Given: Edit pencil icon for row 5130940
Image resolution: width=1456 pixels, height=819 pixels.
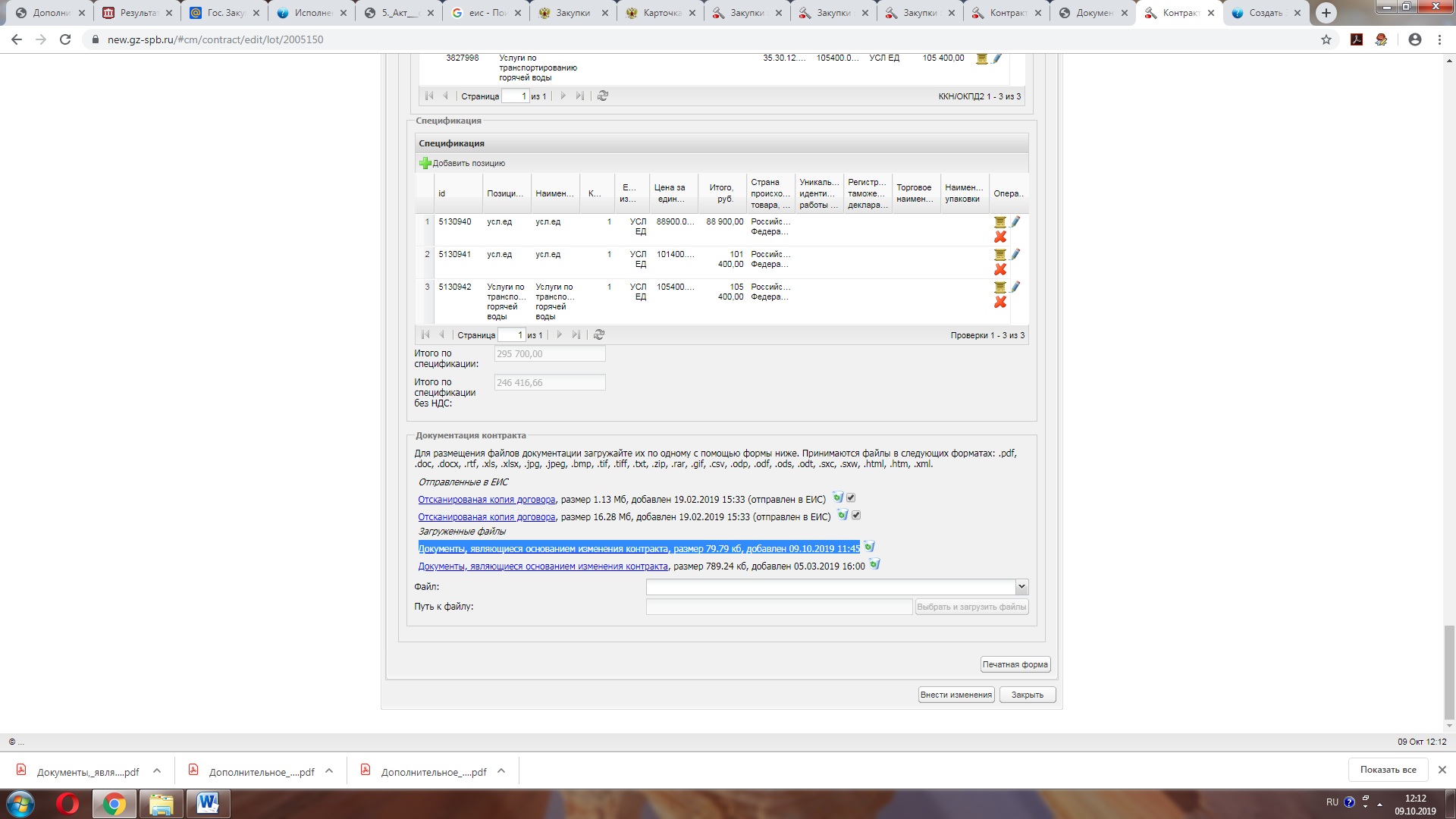Looking at the screenshot, I should click(x=1015, y=221).
